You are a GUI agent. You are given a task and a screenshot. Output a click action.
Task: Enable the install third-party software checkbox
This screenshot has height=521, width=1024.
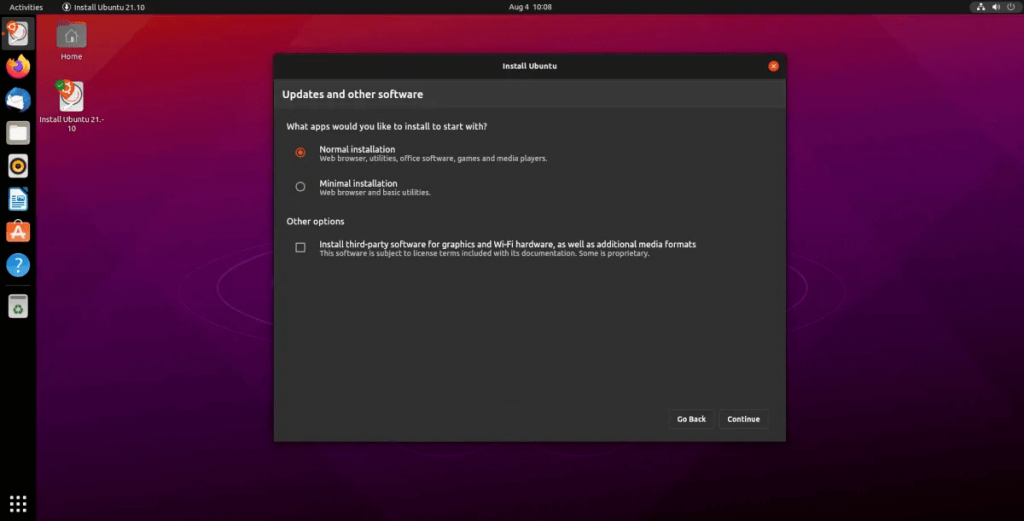[x=300, y=247]
